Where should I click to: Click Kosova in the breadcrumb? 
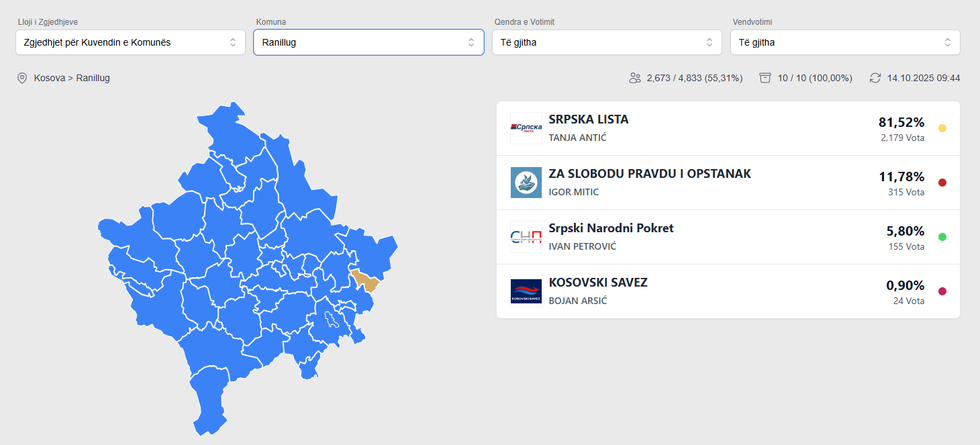tap(49, 78)
